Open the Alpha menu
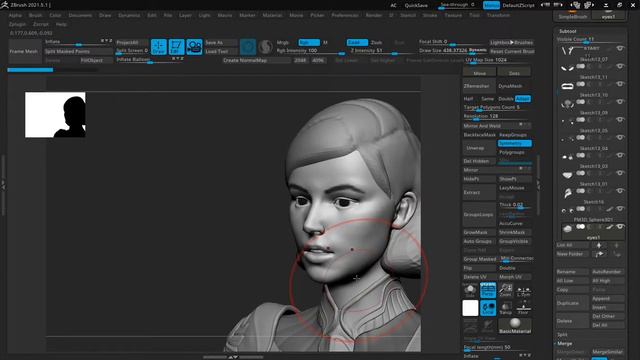The width and height of the screenshot is (640, 360). click(x=15, y=15)
